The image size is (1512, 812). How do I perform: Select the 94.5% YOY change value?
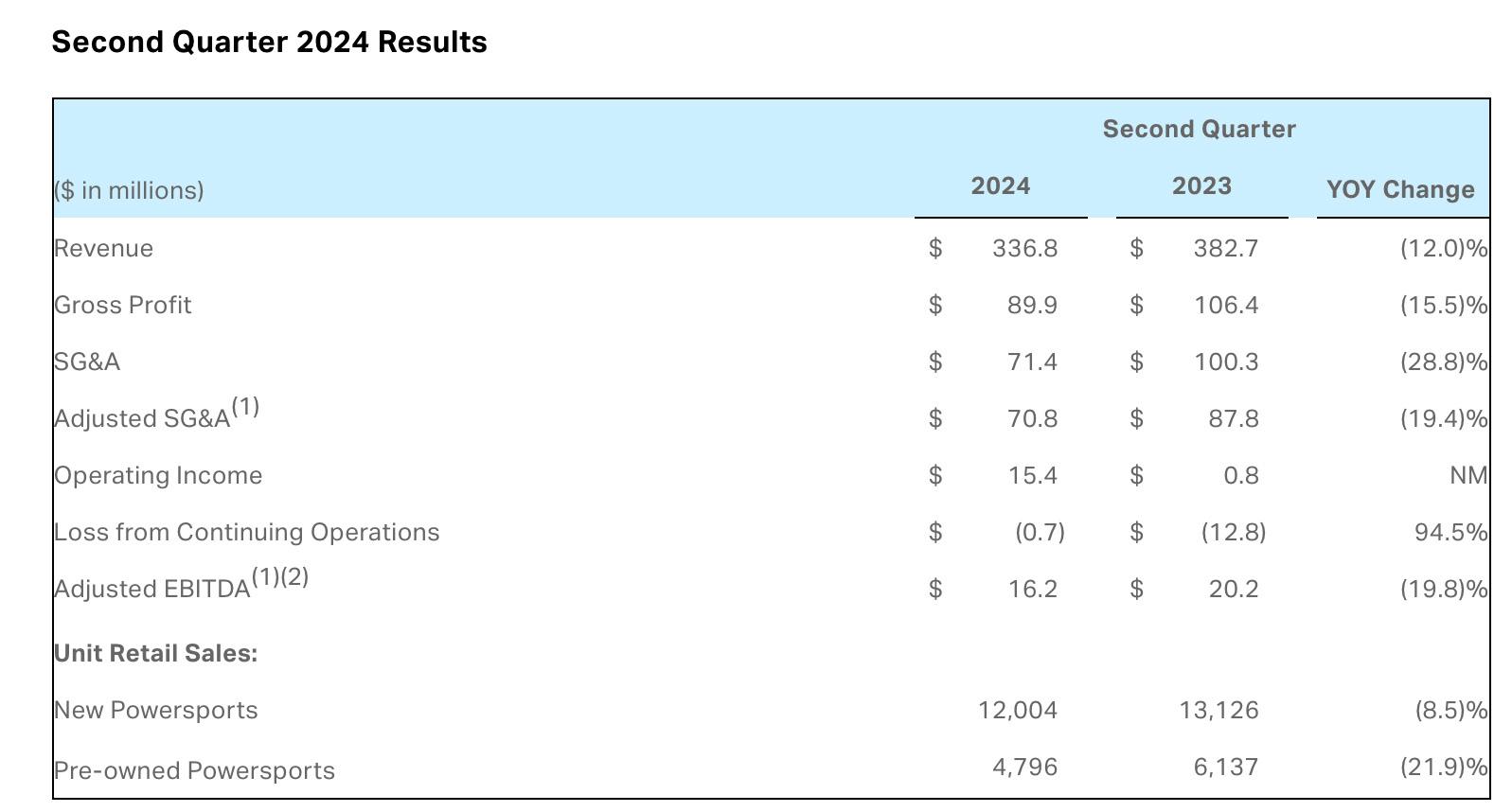(1450, 533)
